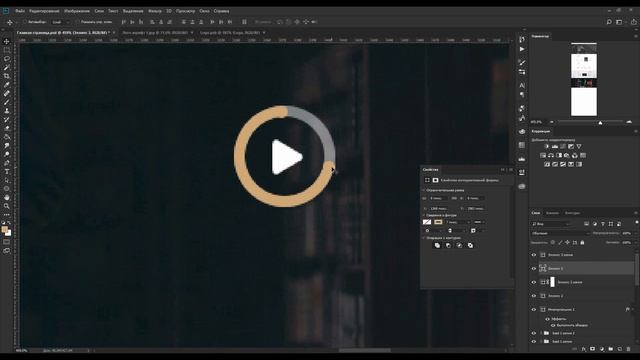Delete layer using trash icon
640x360 pixels.
coord(629,349)
